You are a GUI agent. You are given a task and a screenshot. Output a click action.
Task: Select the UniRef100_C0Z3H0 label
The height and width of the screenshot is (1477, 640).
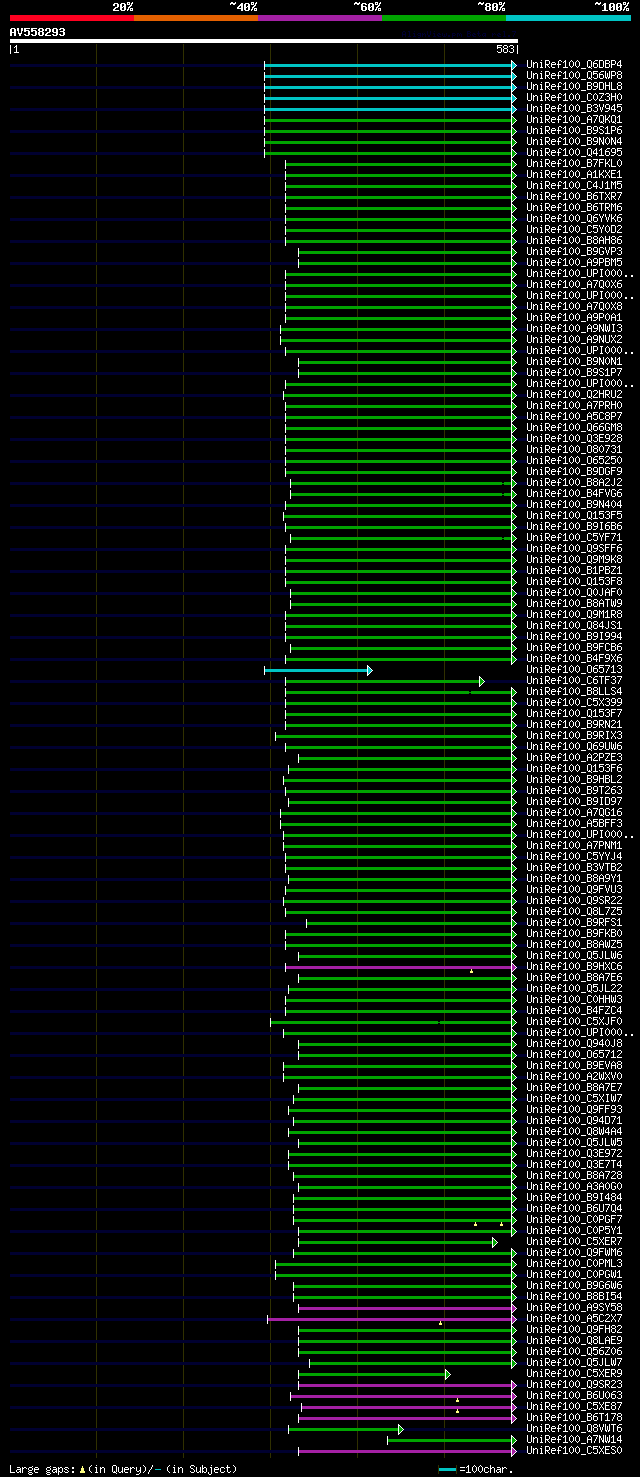(x=574, y=97)
